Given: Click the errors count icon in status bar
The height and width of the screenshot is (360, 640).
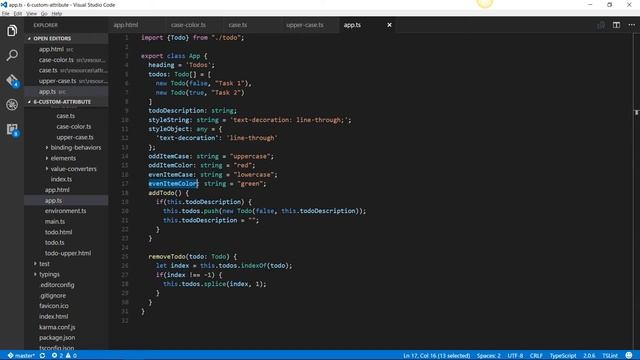Looking at the screenshot, I should [57, 356].
